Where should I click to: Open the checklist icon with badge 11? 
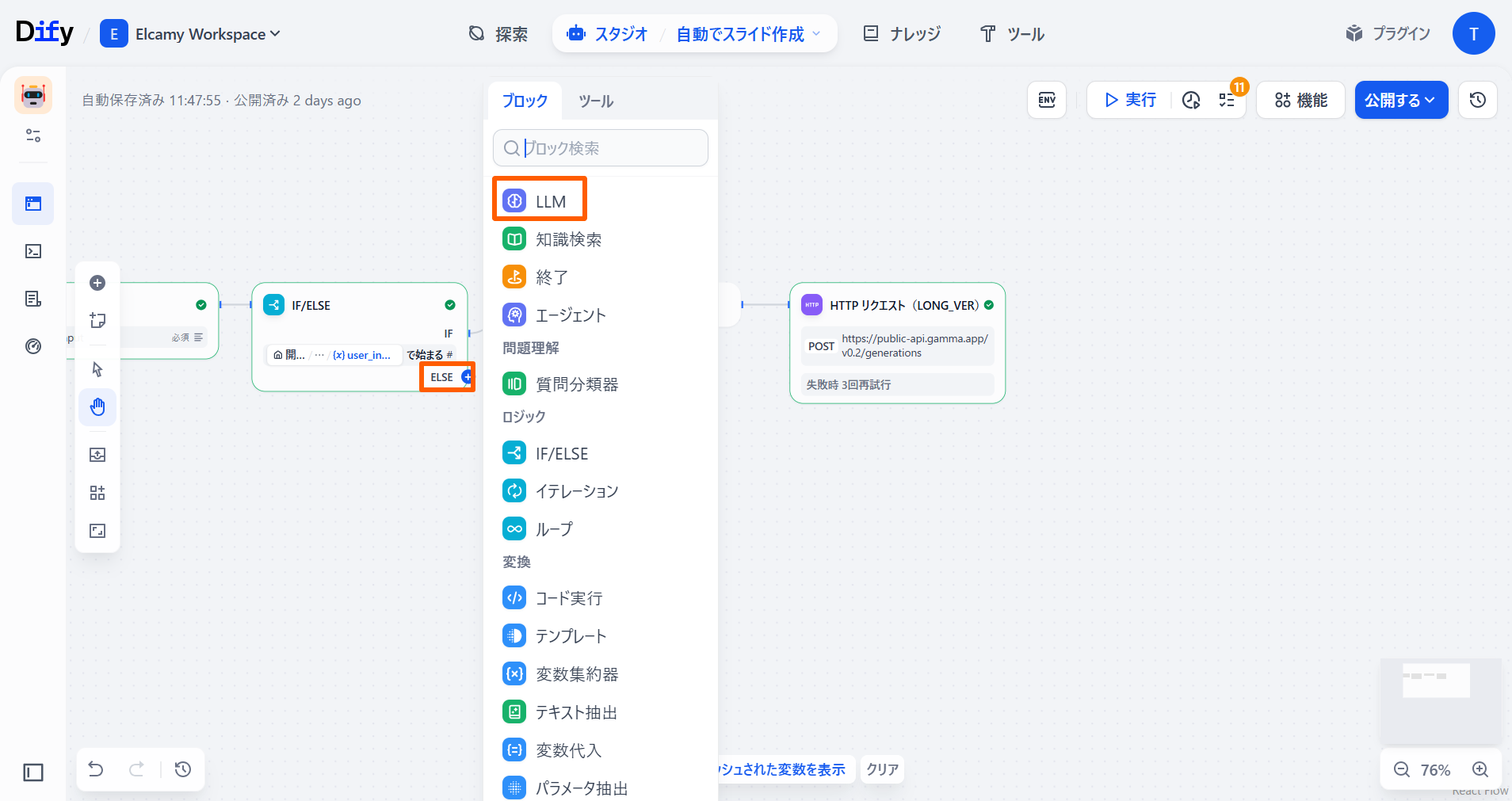[x=1227, y=100]
